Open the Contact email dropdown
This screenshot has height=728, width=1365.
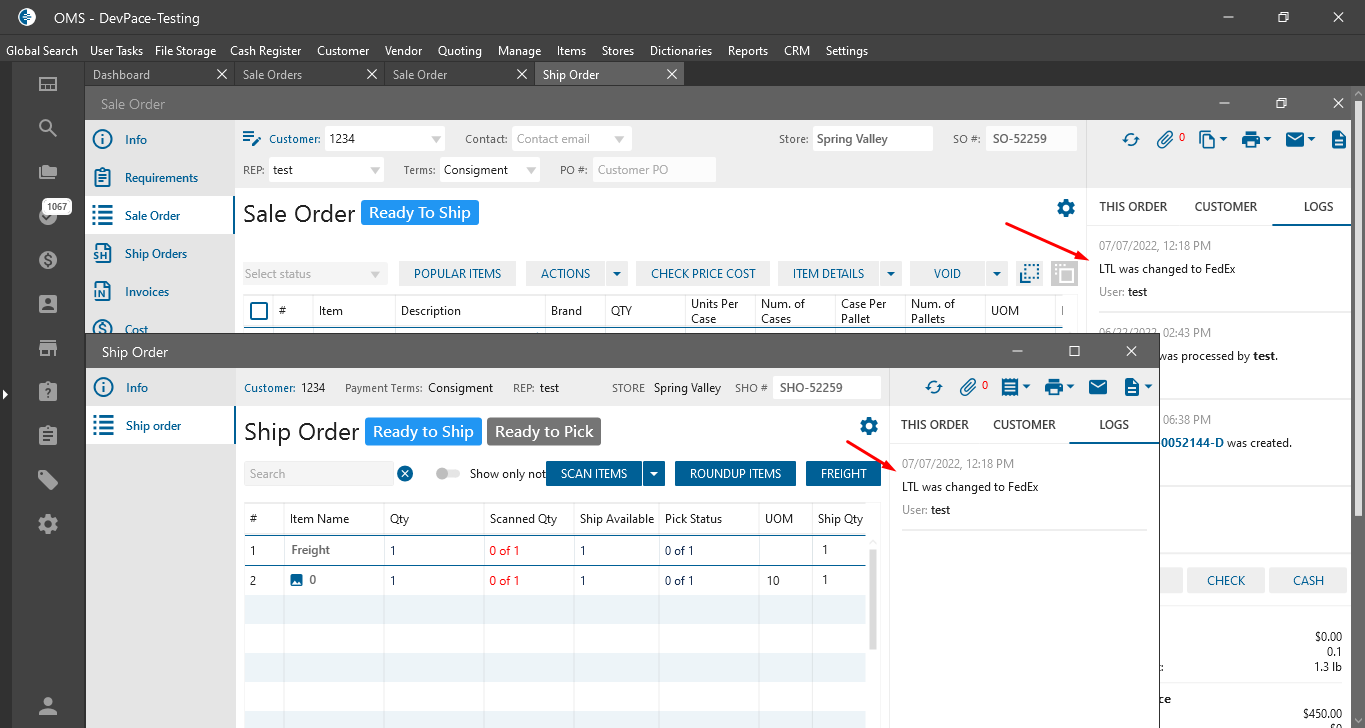[x=620, y=139]
